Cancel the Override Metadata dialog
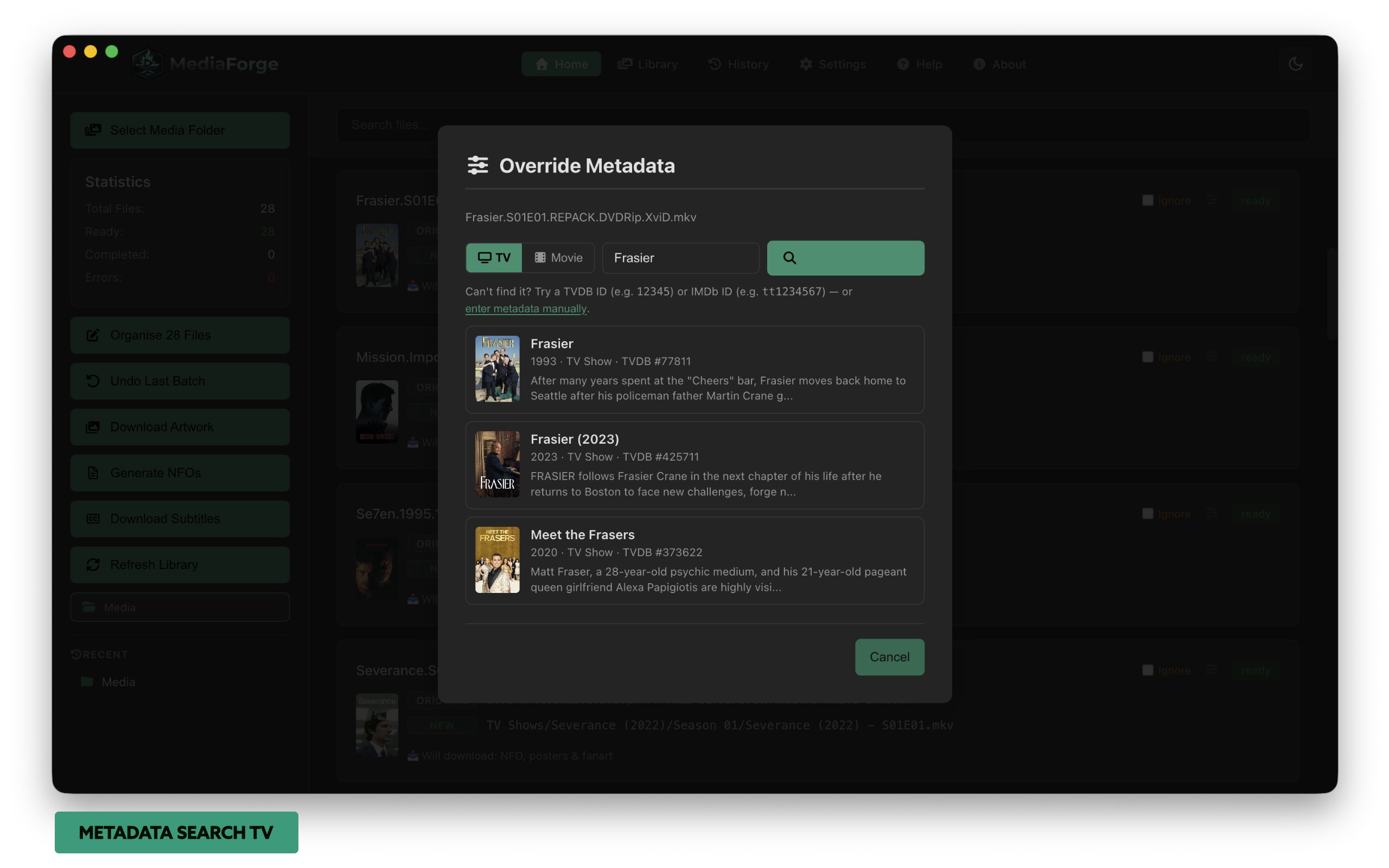1389x868 pixels. click(x=889, y=657)
